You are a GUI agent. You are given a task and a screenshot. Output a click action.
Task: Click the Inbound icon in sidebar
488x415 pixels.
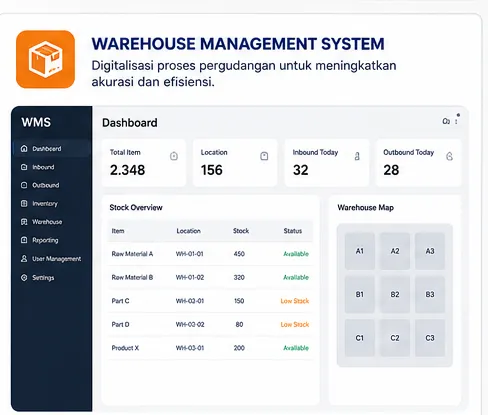[x=24, y=167]
